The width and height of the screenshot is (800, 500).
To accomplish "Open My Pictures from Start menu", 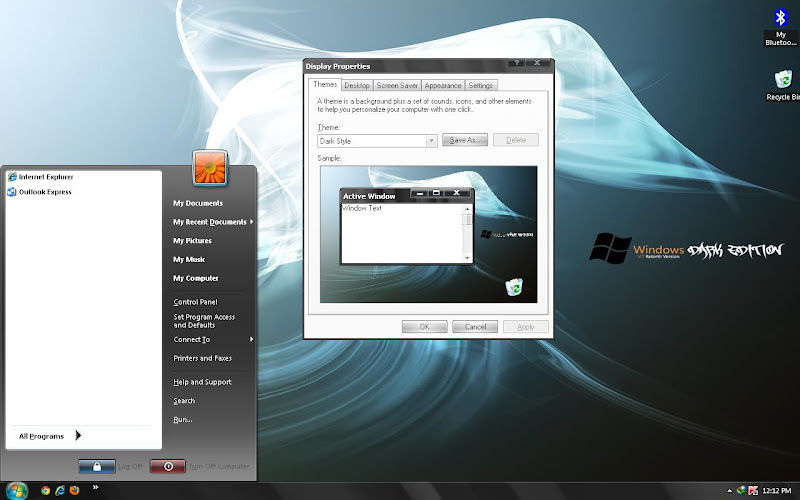I will click(192, 241).
